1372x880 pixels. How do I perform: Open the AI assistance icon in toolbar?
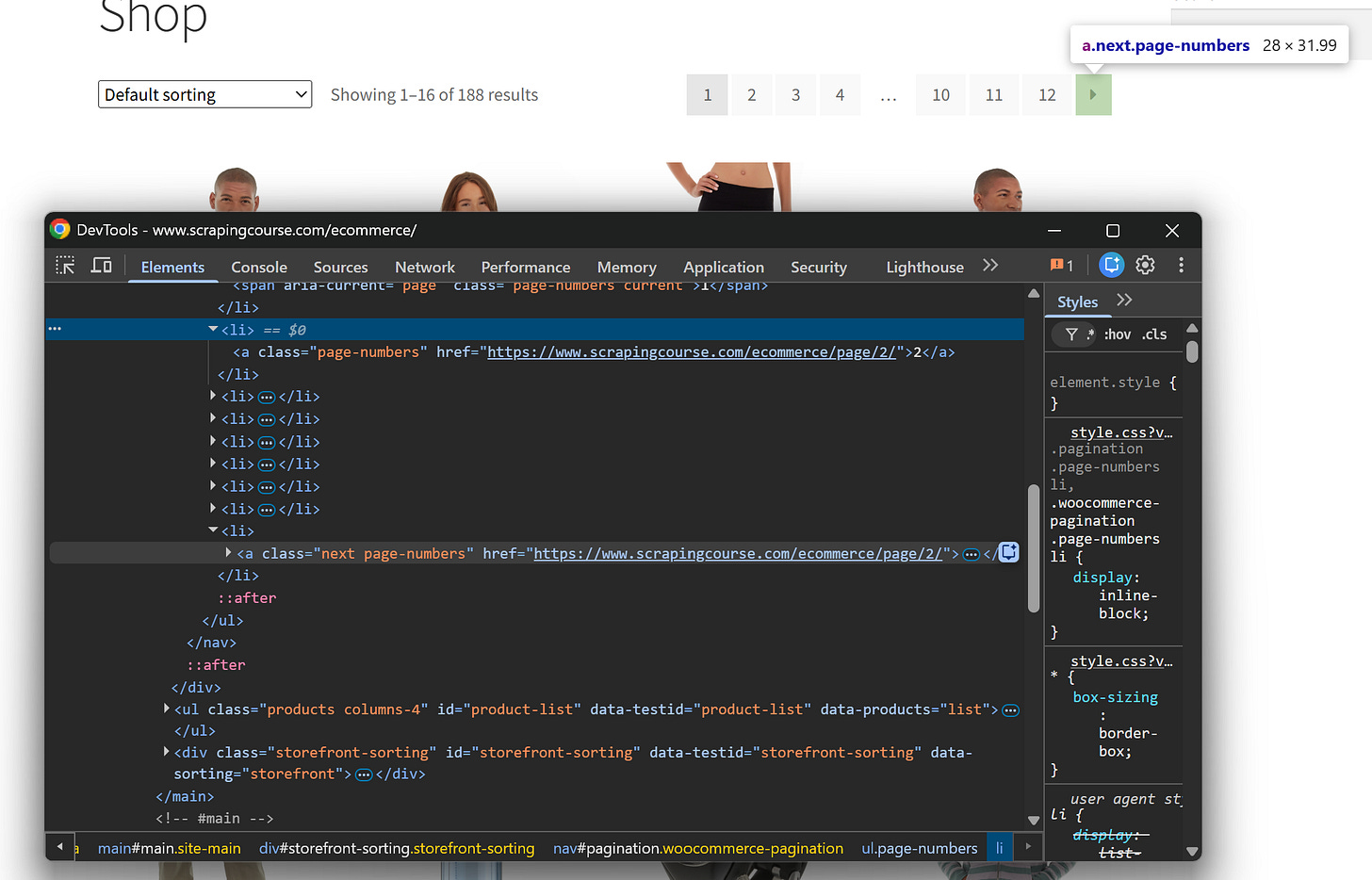pos(1112,266)
